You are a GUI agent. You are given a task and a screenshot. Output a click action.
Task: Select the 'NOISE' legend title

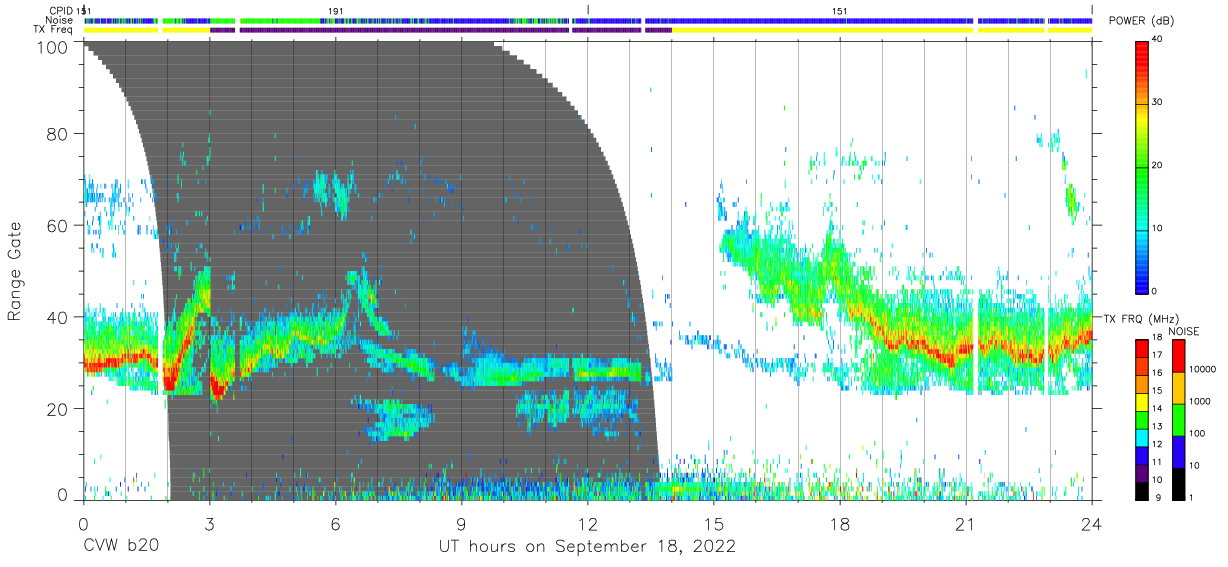[1184, 331]
